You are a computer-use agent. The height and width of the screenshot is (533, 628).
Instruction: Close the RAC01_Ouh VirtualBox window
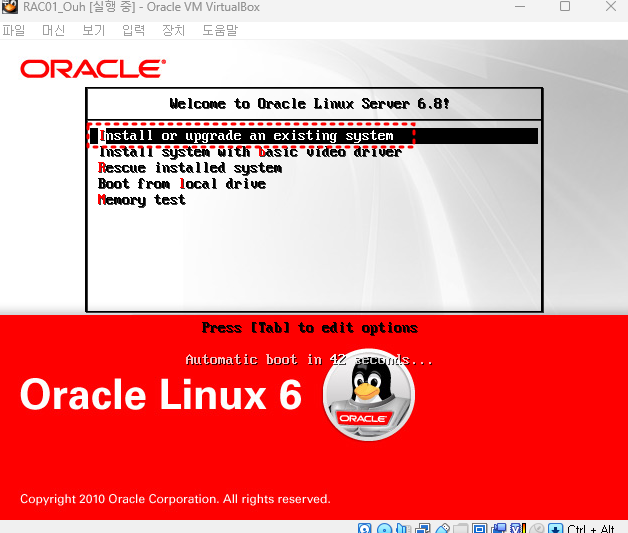(x=611, y=6)
